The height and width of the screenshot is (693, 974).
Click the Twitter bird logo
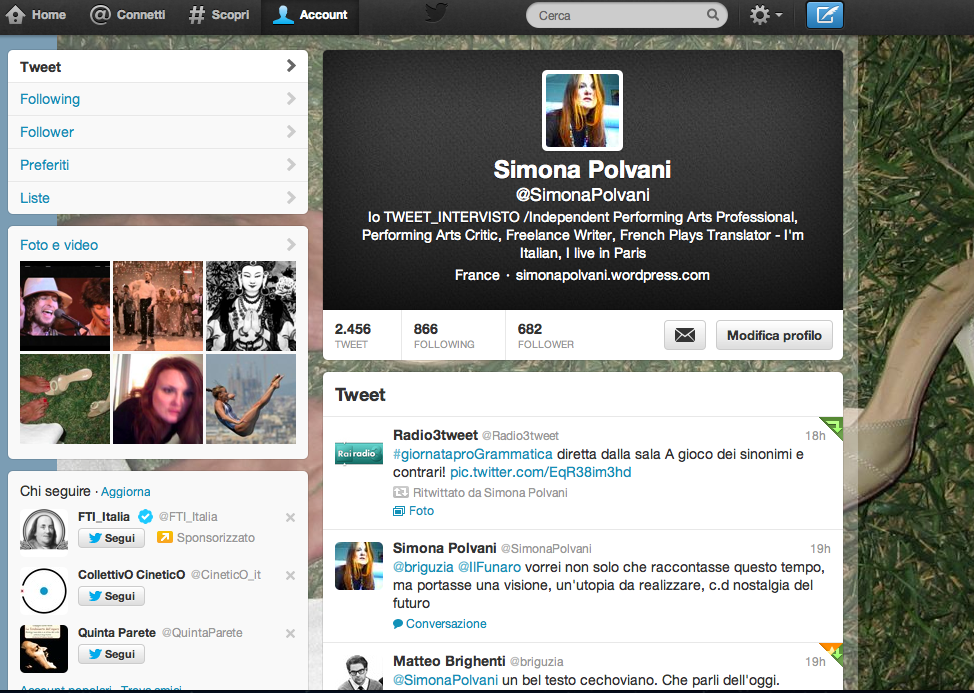tap(435, 13)
